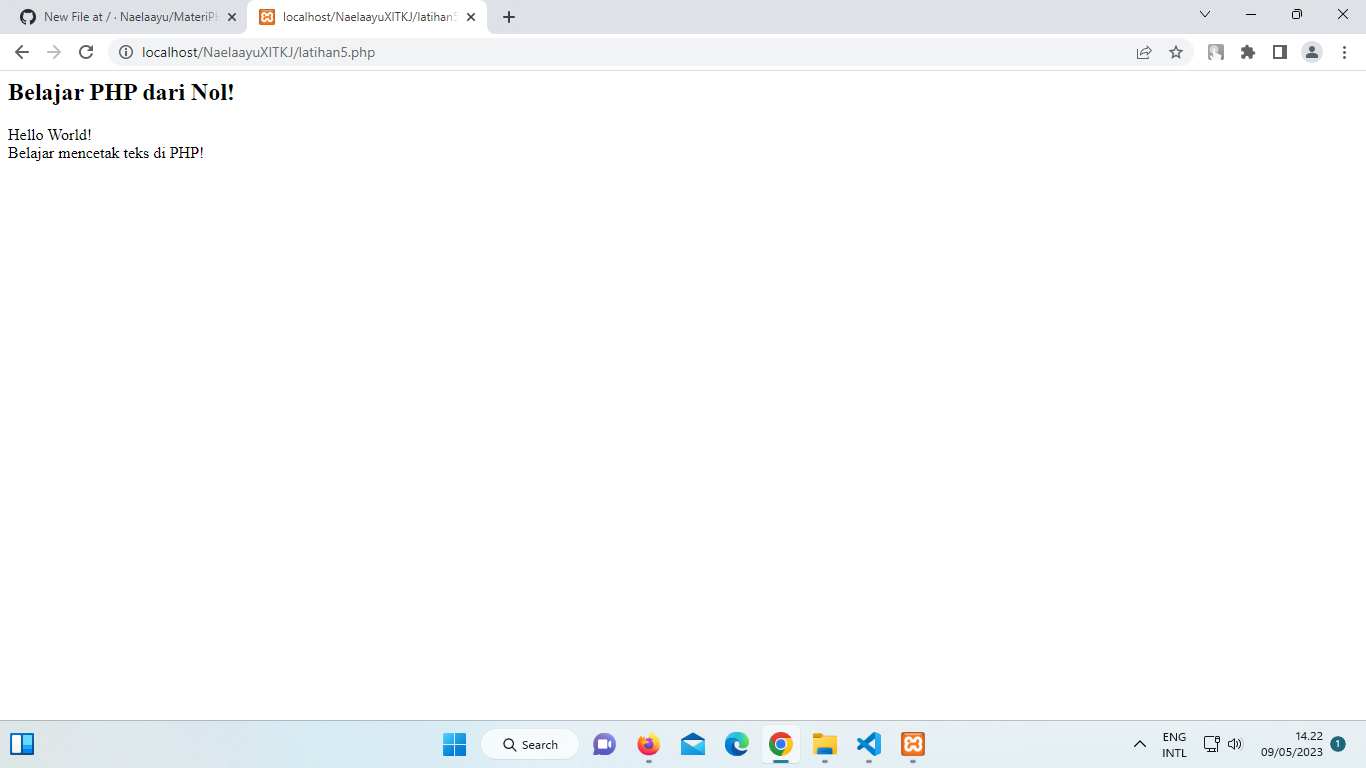Open taskbar Search box
This screenshot has width=1366, height=768.
tap(530, 744)
